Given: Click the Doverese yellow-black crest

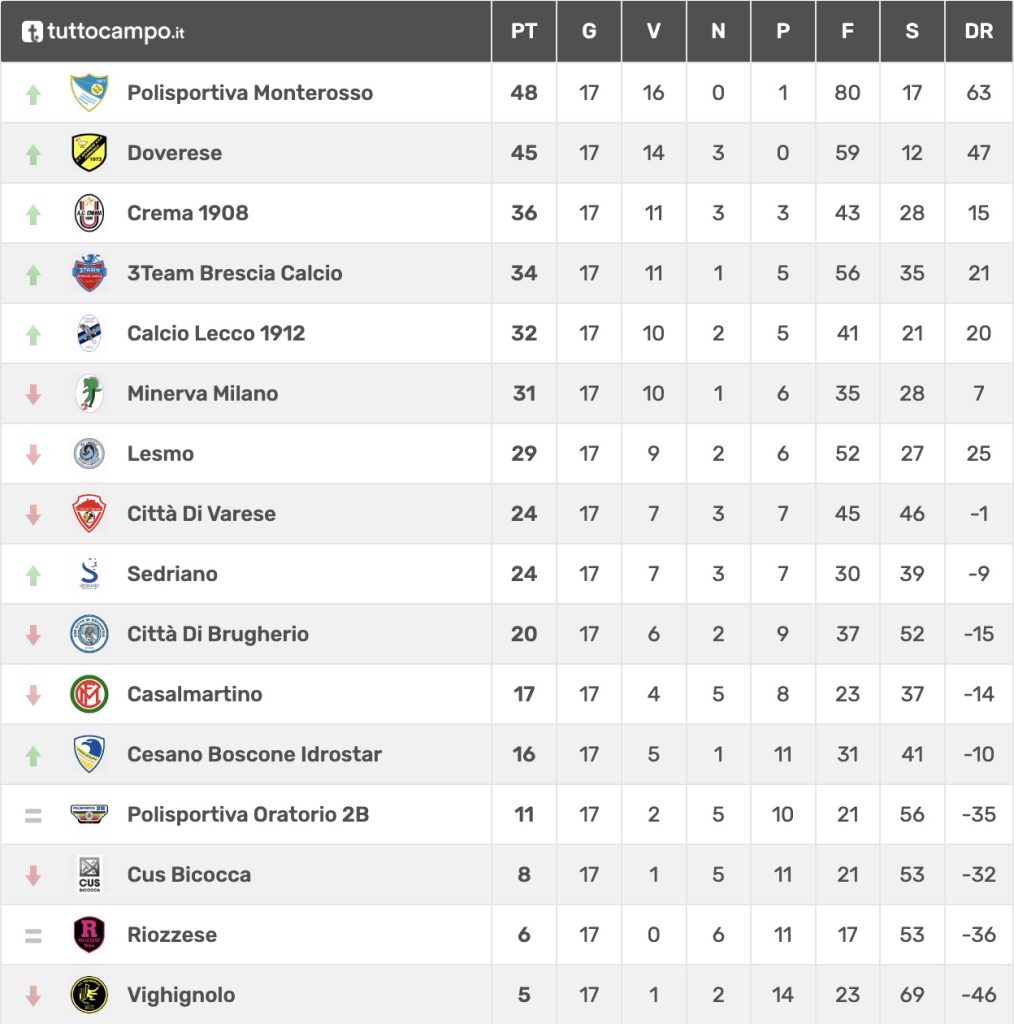Looking at the screenshot, I should [x=89, y=153].
